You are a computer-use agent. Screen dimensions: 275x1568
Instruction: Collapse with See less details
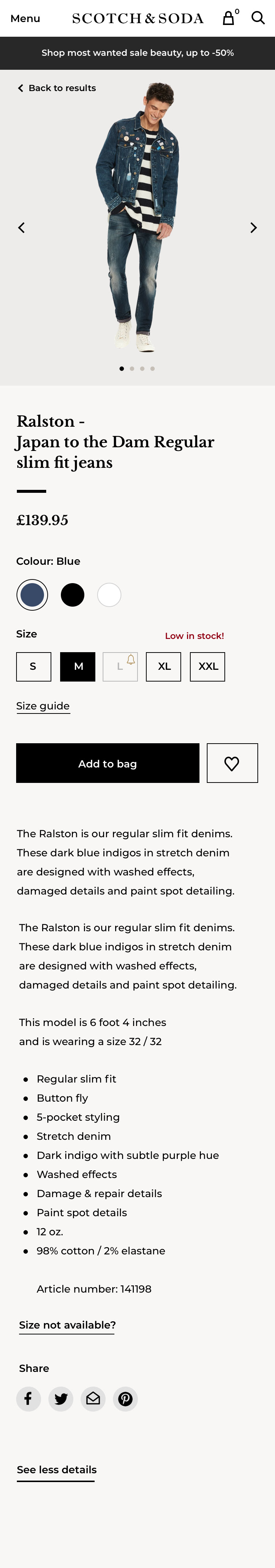tap(56, 1469)
